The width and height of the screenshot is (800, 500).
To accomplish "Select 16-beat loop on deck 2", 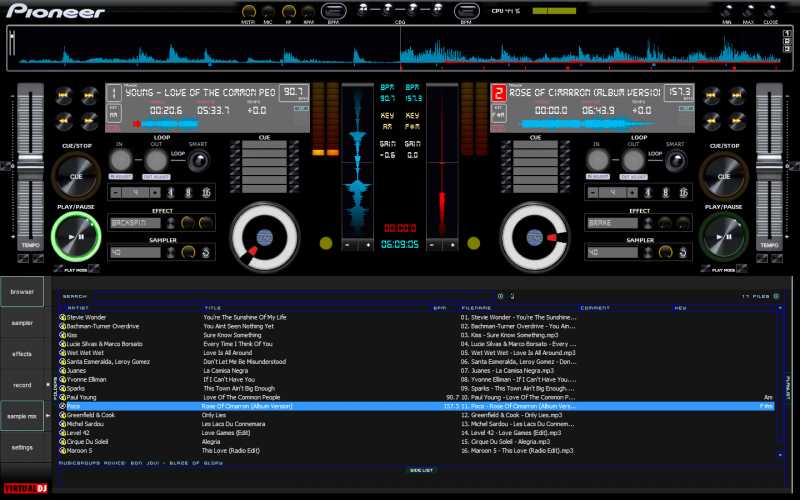I will coord(683,192).
